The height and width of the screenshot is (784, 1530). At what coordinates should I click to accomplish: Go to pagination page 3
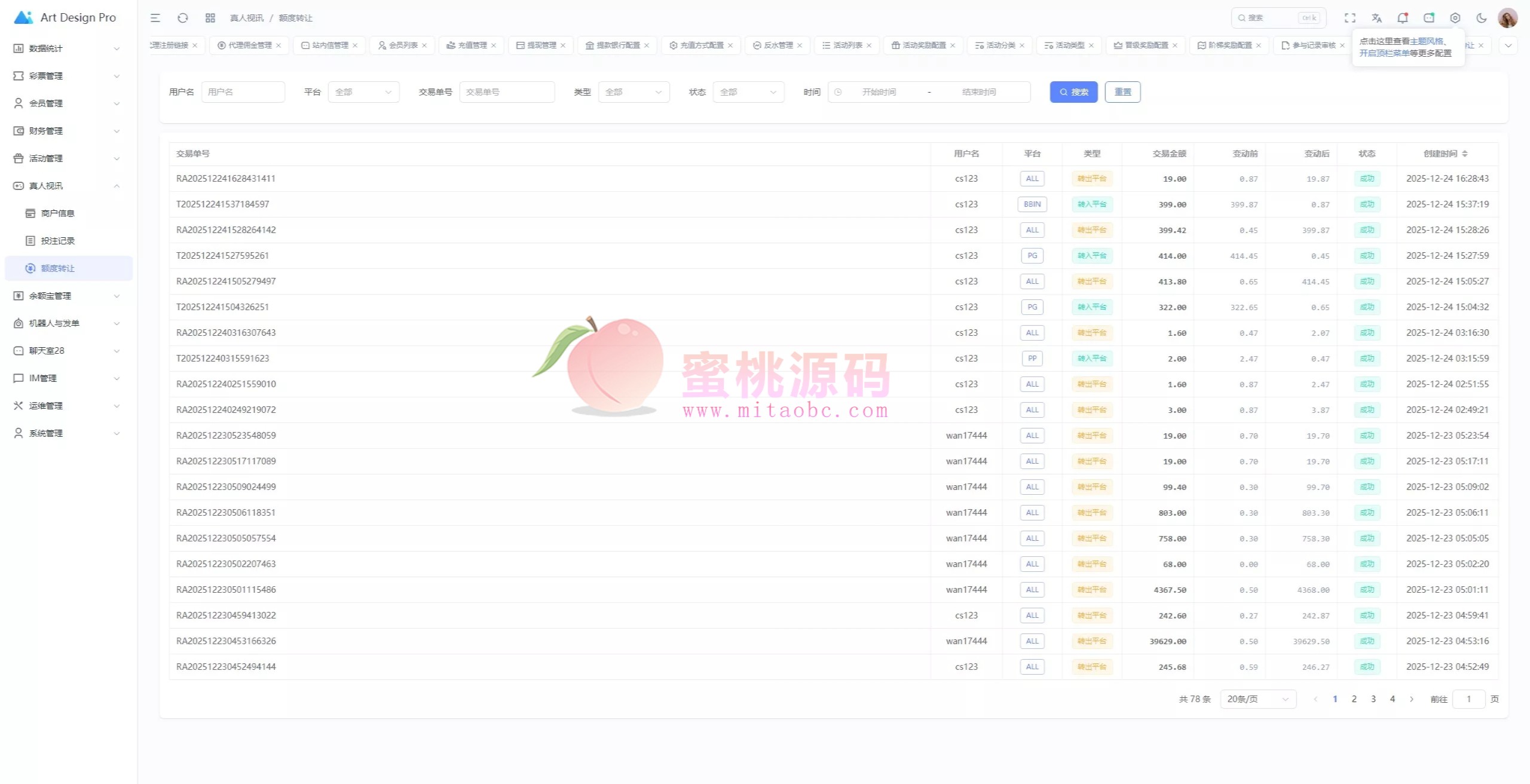click(1373, 699)
